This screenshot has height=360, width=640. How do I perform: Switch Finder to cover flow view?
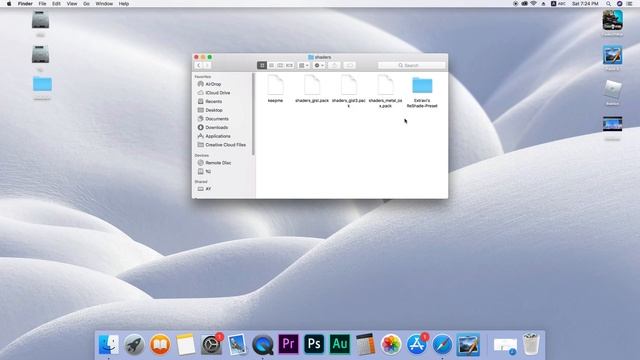[x=289, y=65]
